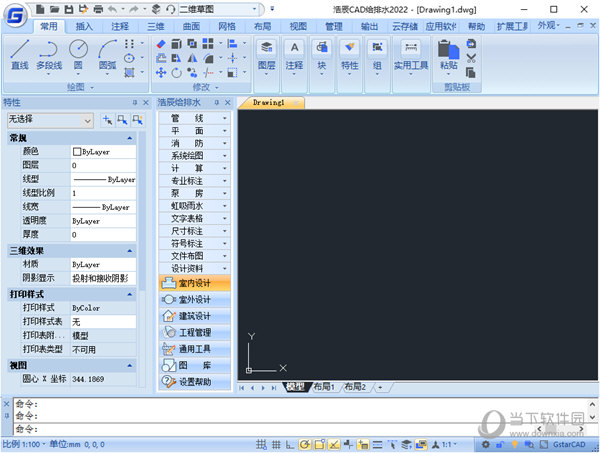The height and width of the screenshot is (453, 600).
Task: Open the 图层 layers tool
Action: tap(266, 57)
